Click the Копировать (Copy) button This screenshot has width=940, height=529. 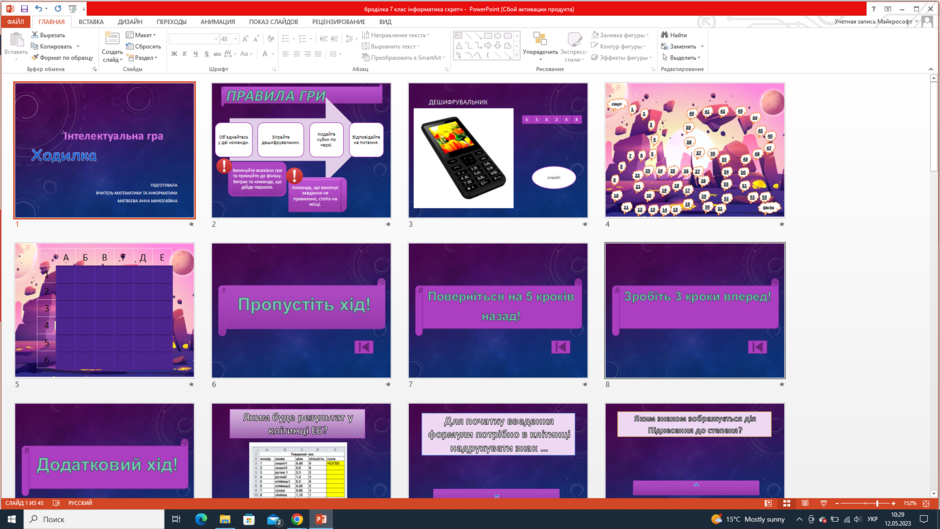[52, 46]
